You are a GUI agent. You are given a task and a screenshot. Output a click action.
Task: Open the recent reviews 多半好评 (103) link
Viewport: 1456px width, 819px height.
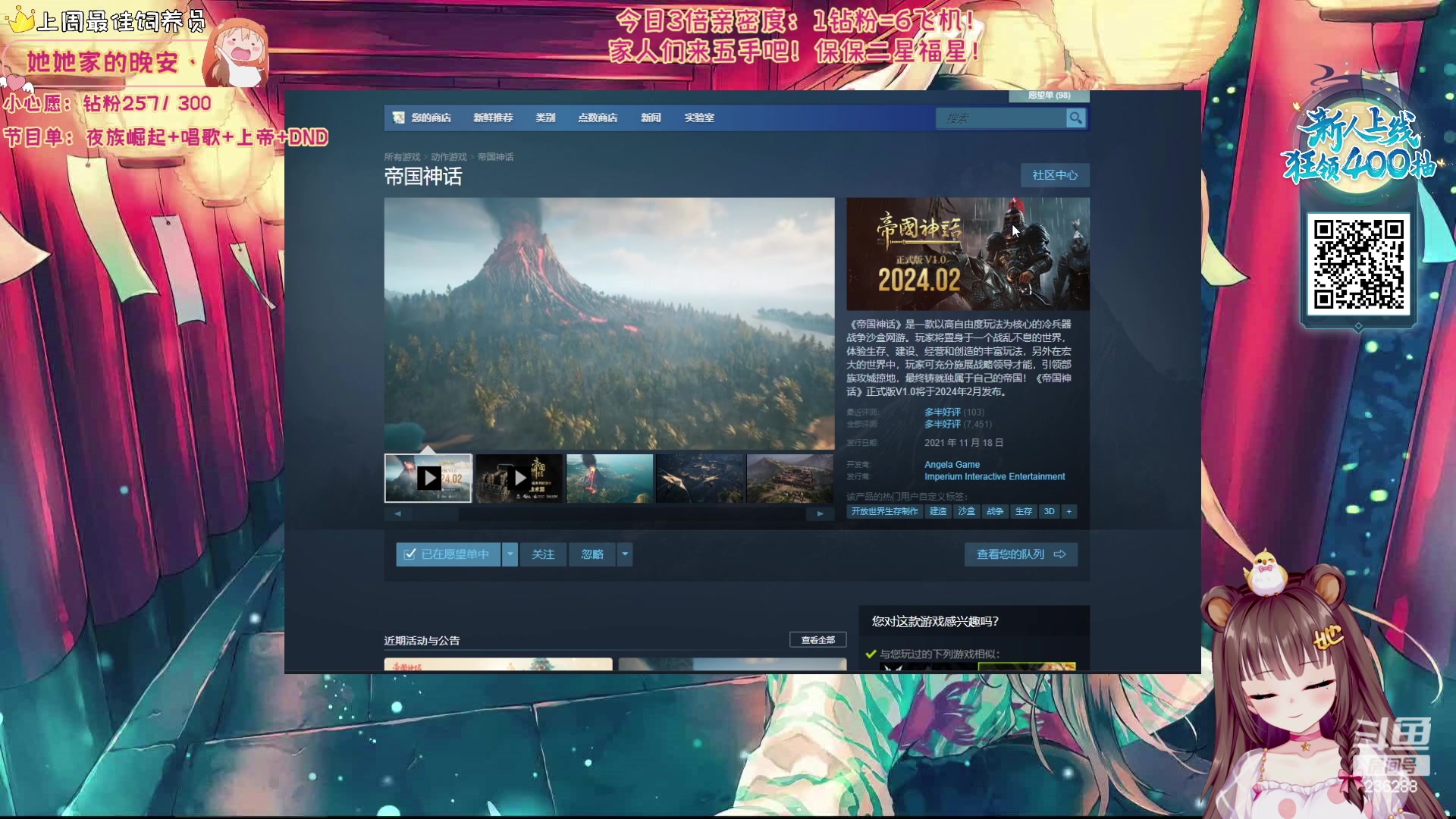coord(954,413)
